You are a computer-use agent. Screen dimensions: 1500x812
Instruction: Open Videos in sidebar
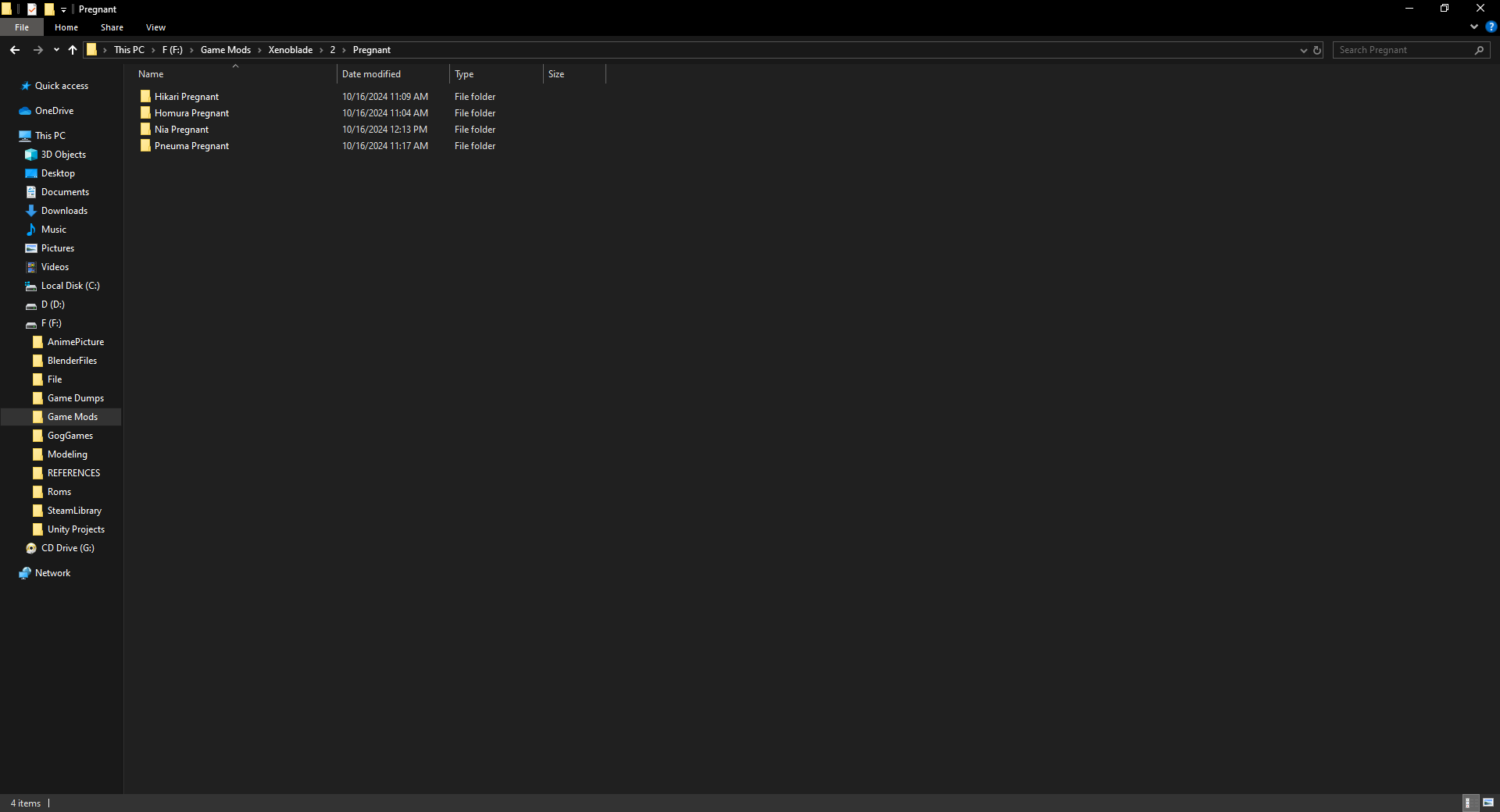pyautogui.click(x=55, y=267)
